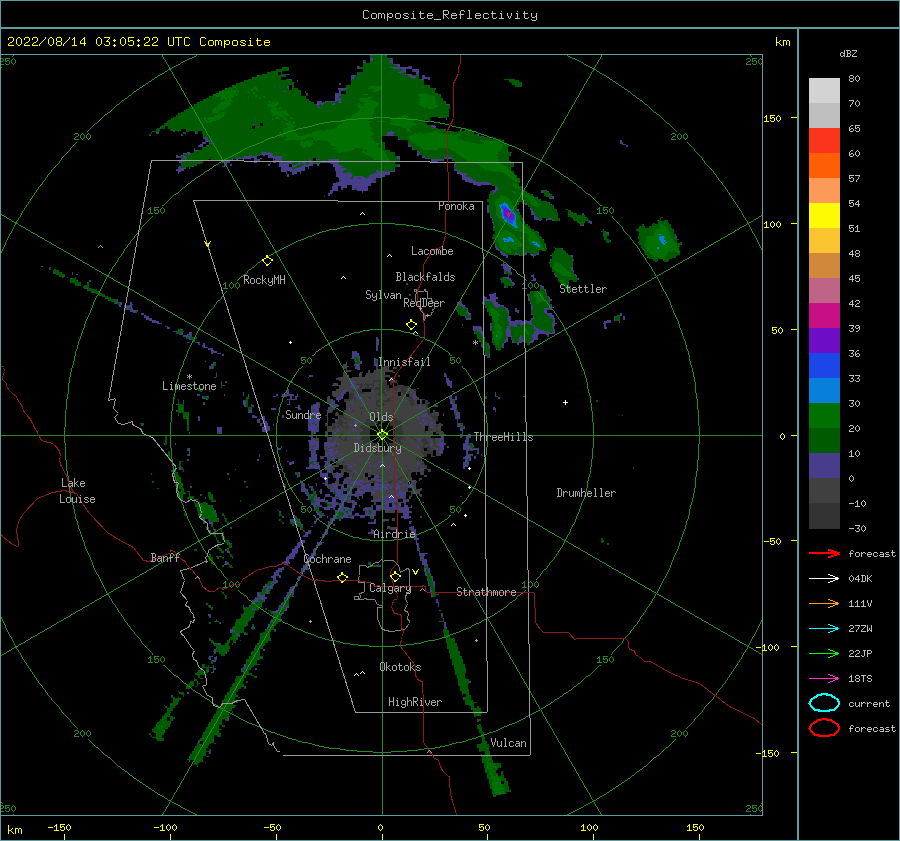Click the Blackfalds city label

click(425, 277)
